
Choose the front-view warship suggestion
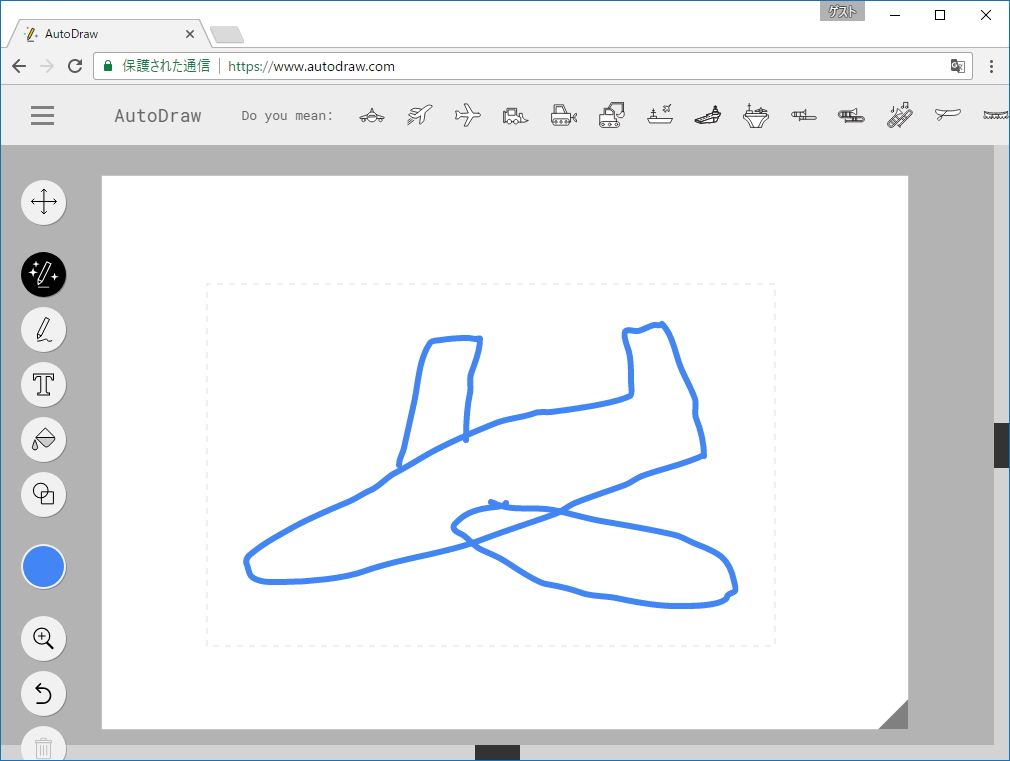pos(756,115)
